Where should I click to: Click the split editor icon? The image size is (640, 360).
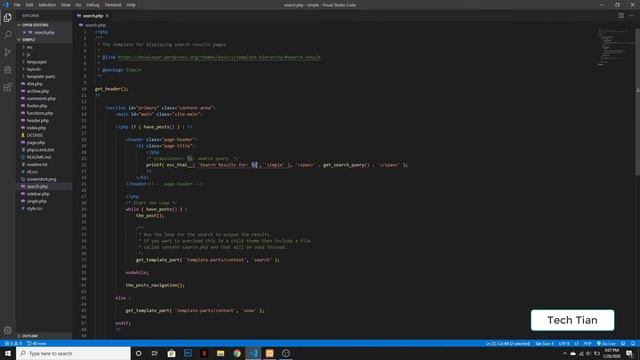[621, 16]
